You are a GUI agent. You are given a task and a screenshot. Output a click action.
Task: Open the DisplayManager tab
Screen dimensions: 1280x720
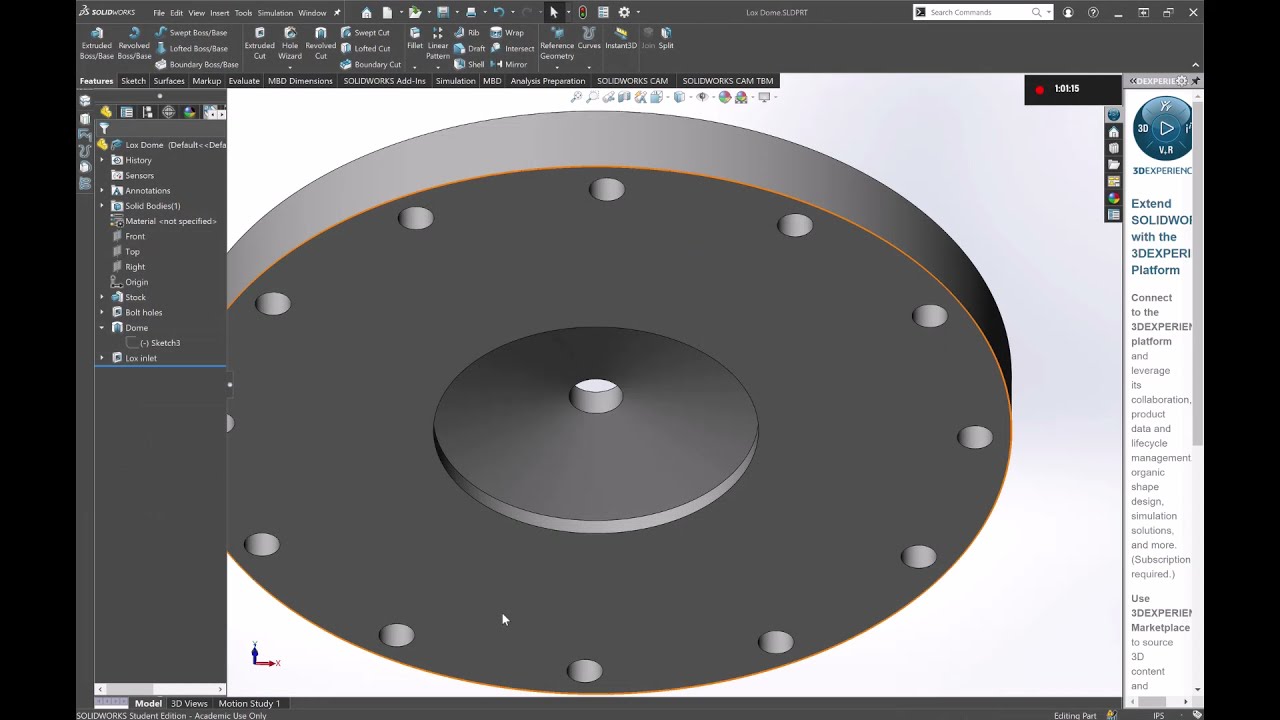tap(189, 112)
